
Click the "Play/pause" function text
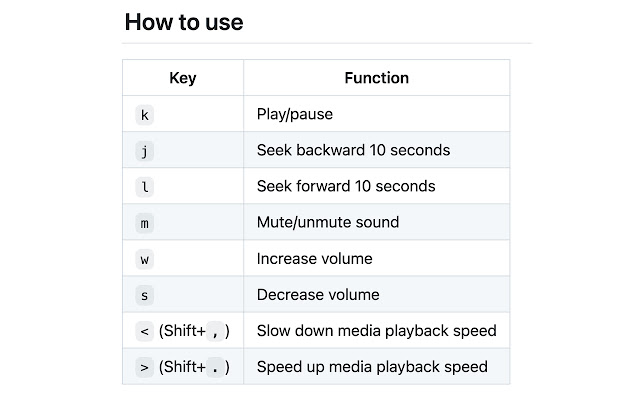click(x=295, y=115)
